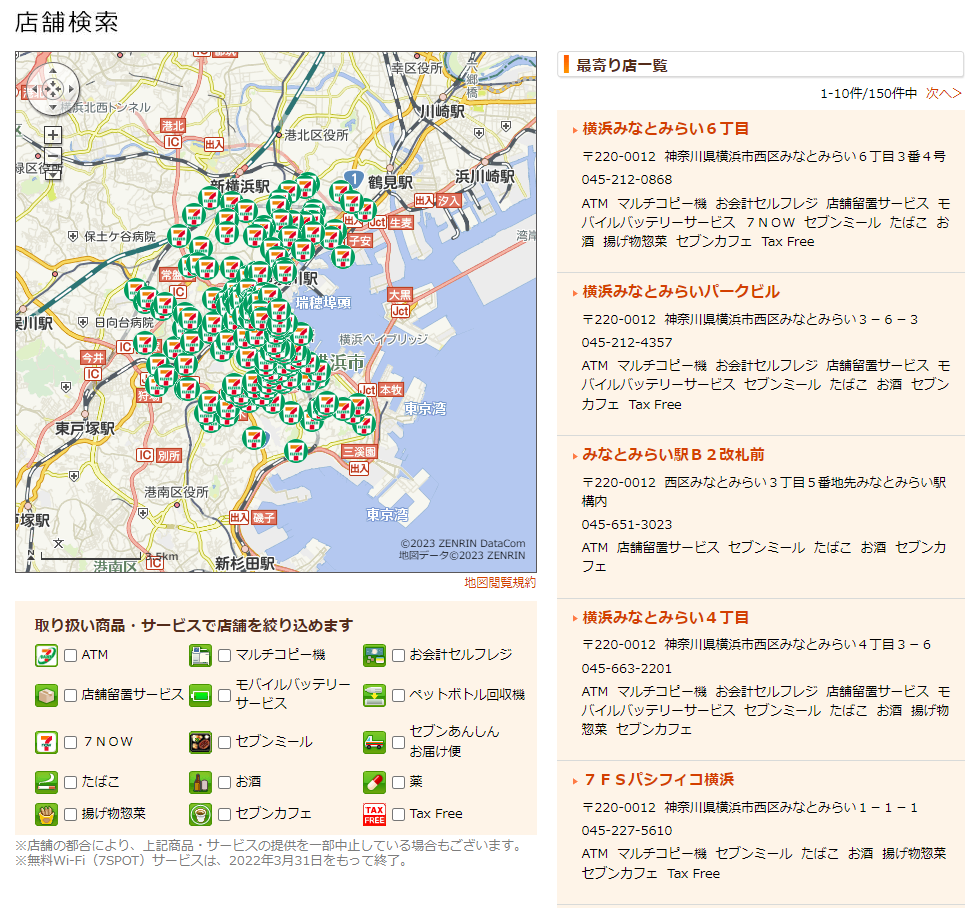Open the 横浜みなとみらい4丁目 store link
The width and height of the screenshot is (971, 908).
666,618
